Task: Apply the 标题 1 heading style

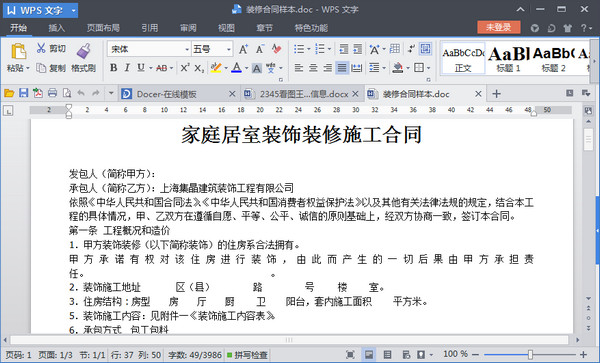Action: point(508,59)
